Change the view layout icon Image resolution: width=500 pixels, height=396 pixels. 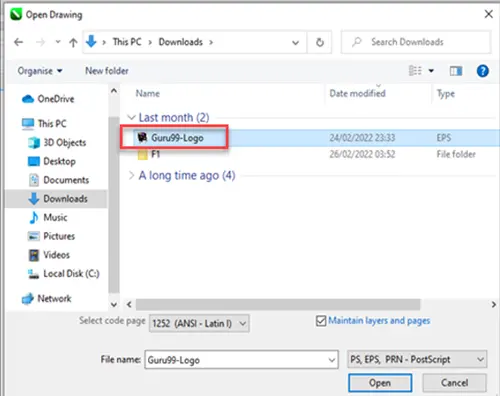415,71
